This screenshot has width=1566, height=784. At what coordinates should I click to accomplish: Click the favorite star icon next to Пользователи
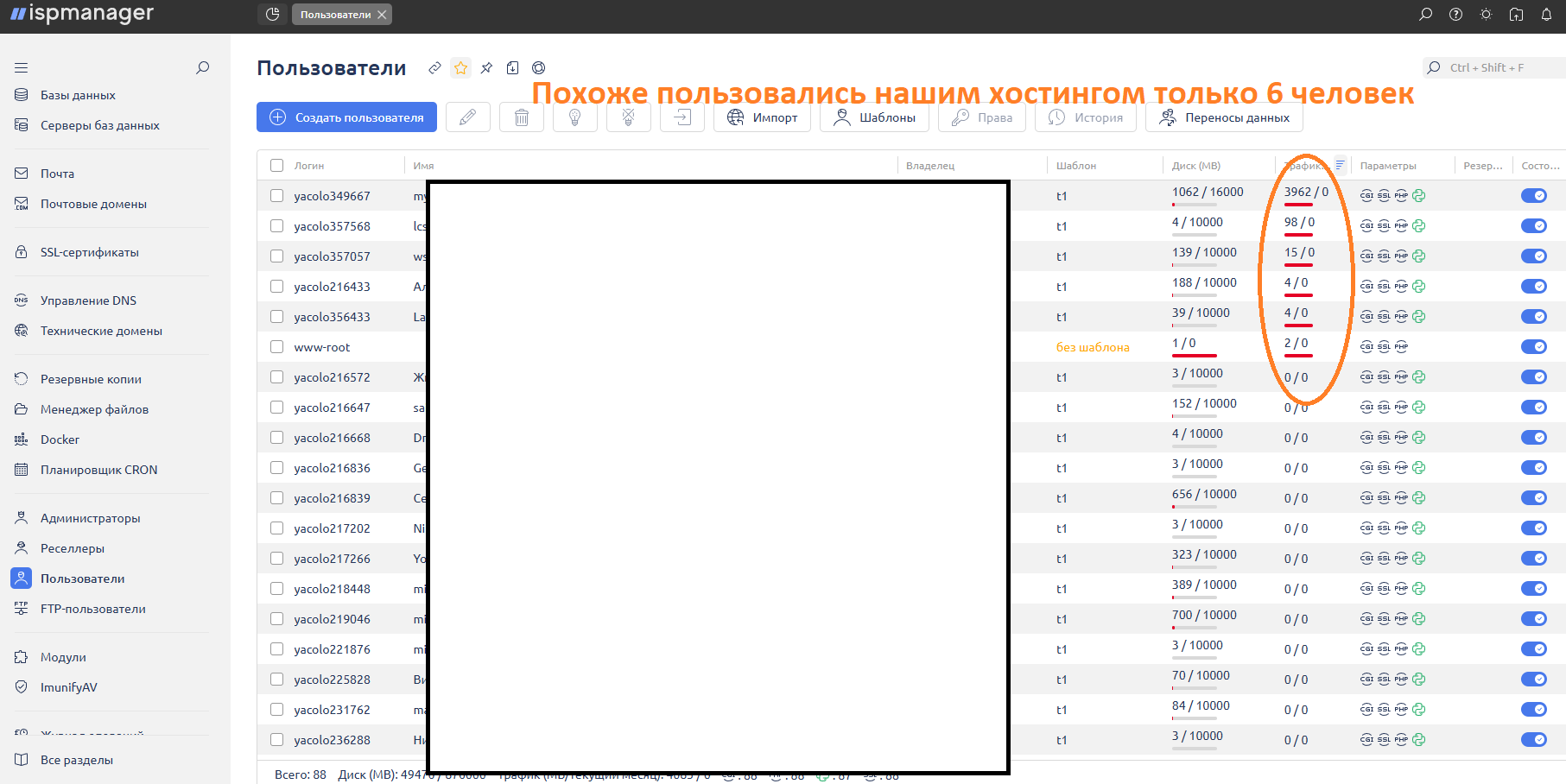click(461, 68)
